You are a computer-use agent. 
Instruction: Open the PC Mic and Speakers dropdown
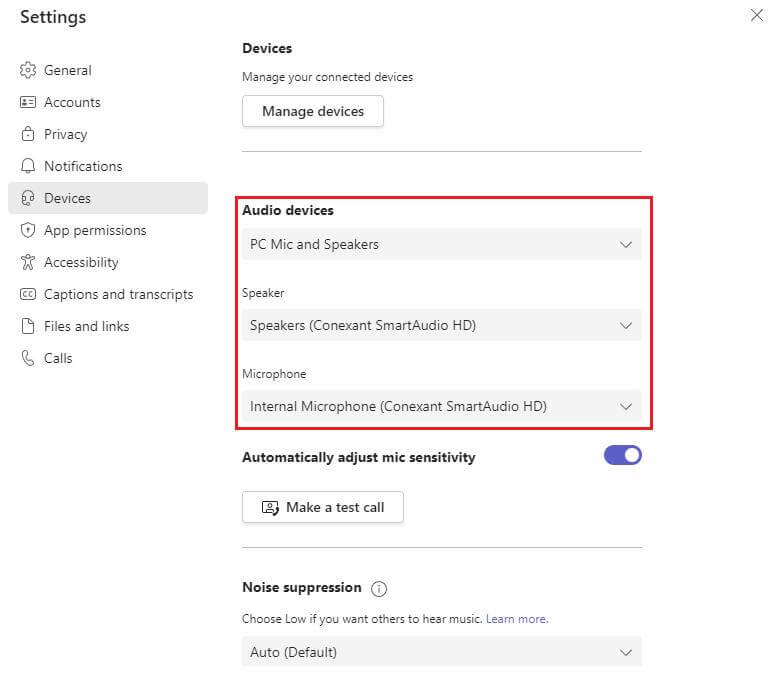442,244
